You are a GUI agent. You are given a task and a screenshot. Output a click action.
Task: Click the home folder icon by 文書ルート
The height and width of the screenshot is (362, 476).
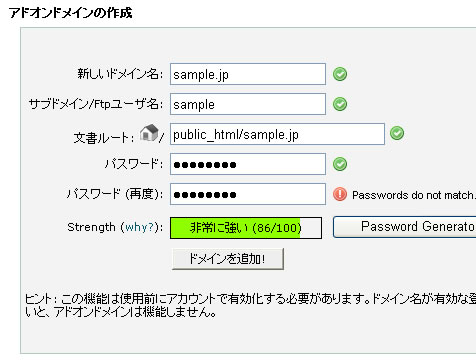coord(149,133)
